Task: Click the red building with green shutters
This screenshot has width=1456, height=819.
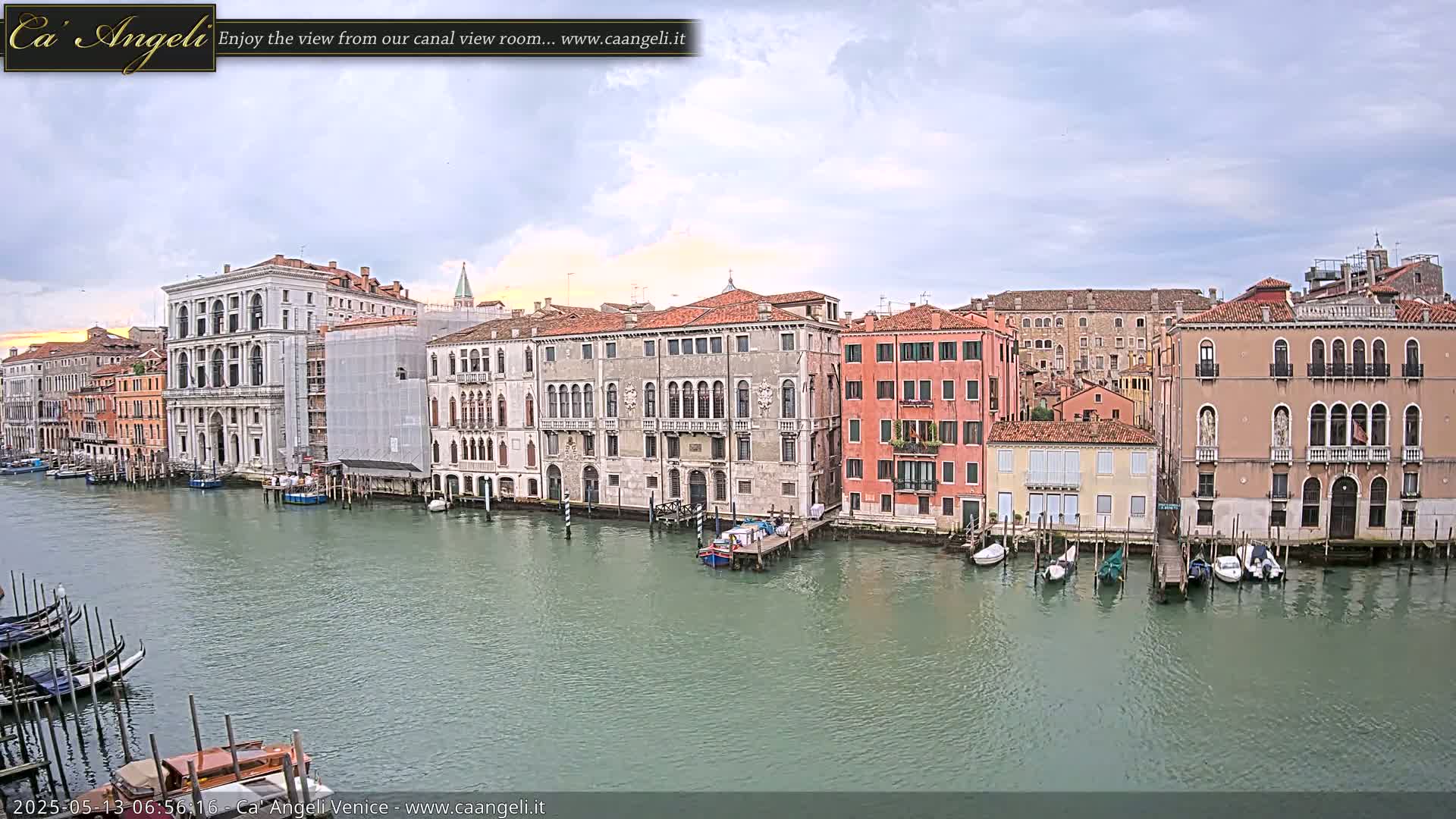Action: (914, 417)
